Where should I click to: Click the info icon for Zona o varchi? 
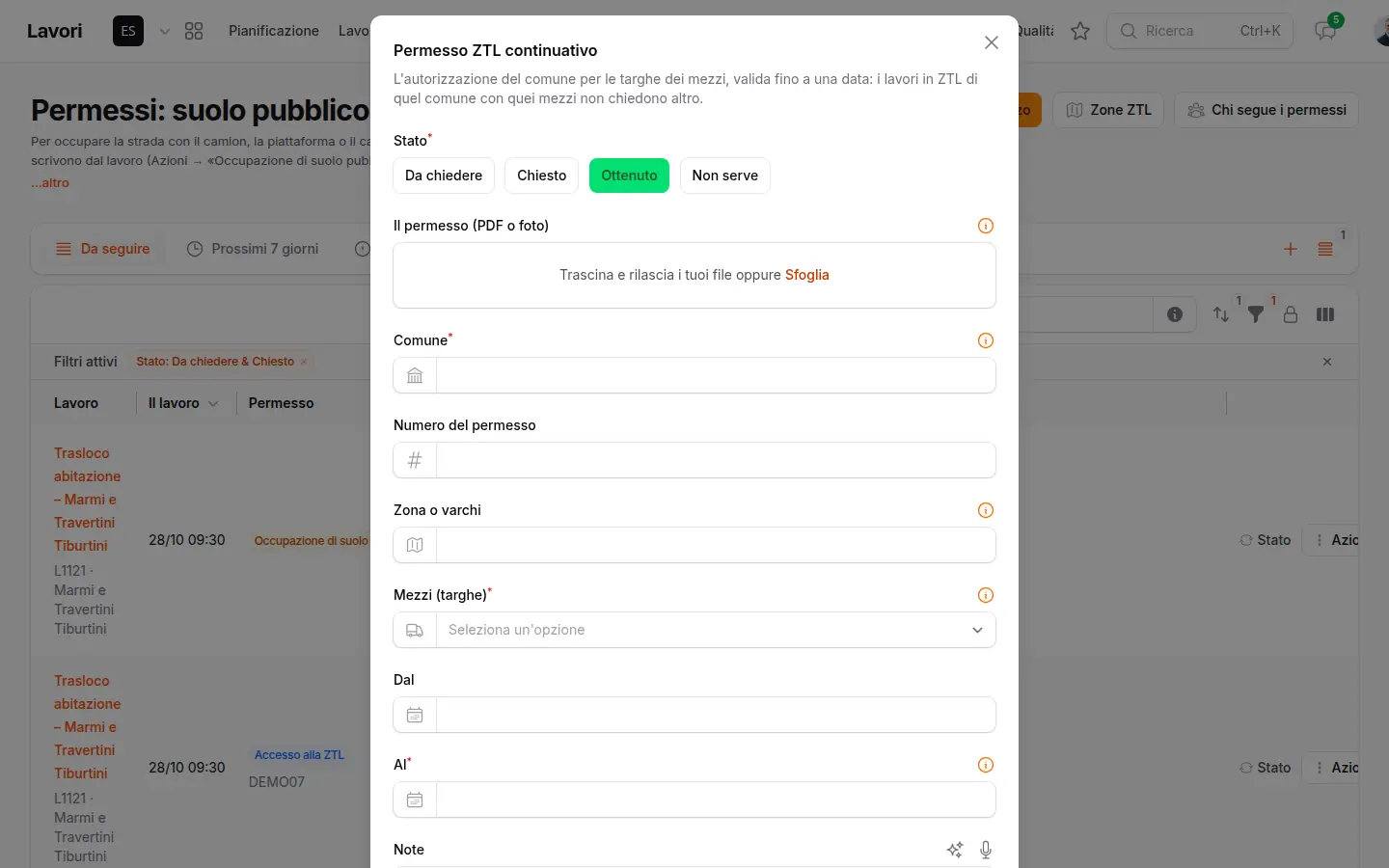986,510
